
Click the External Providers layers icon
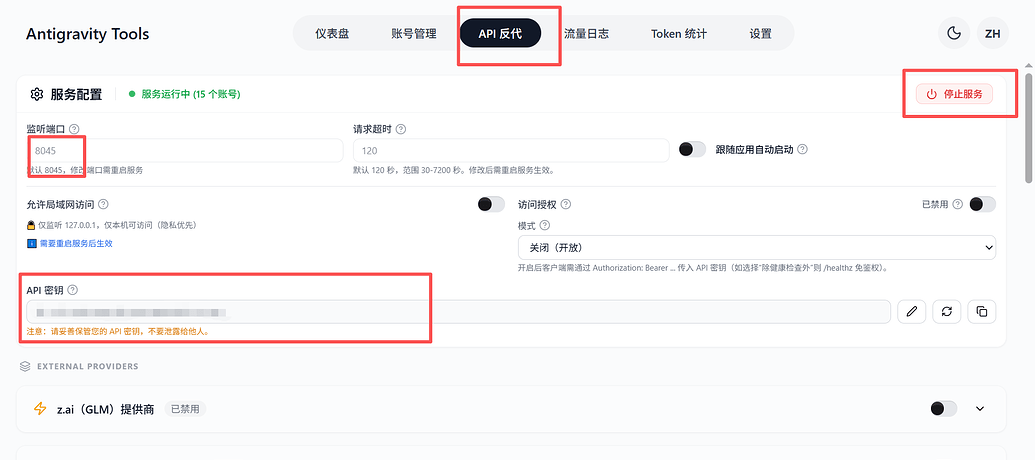click(25, 366)
